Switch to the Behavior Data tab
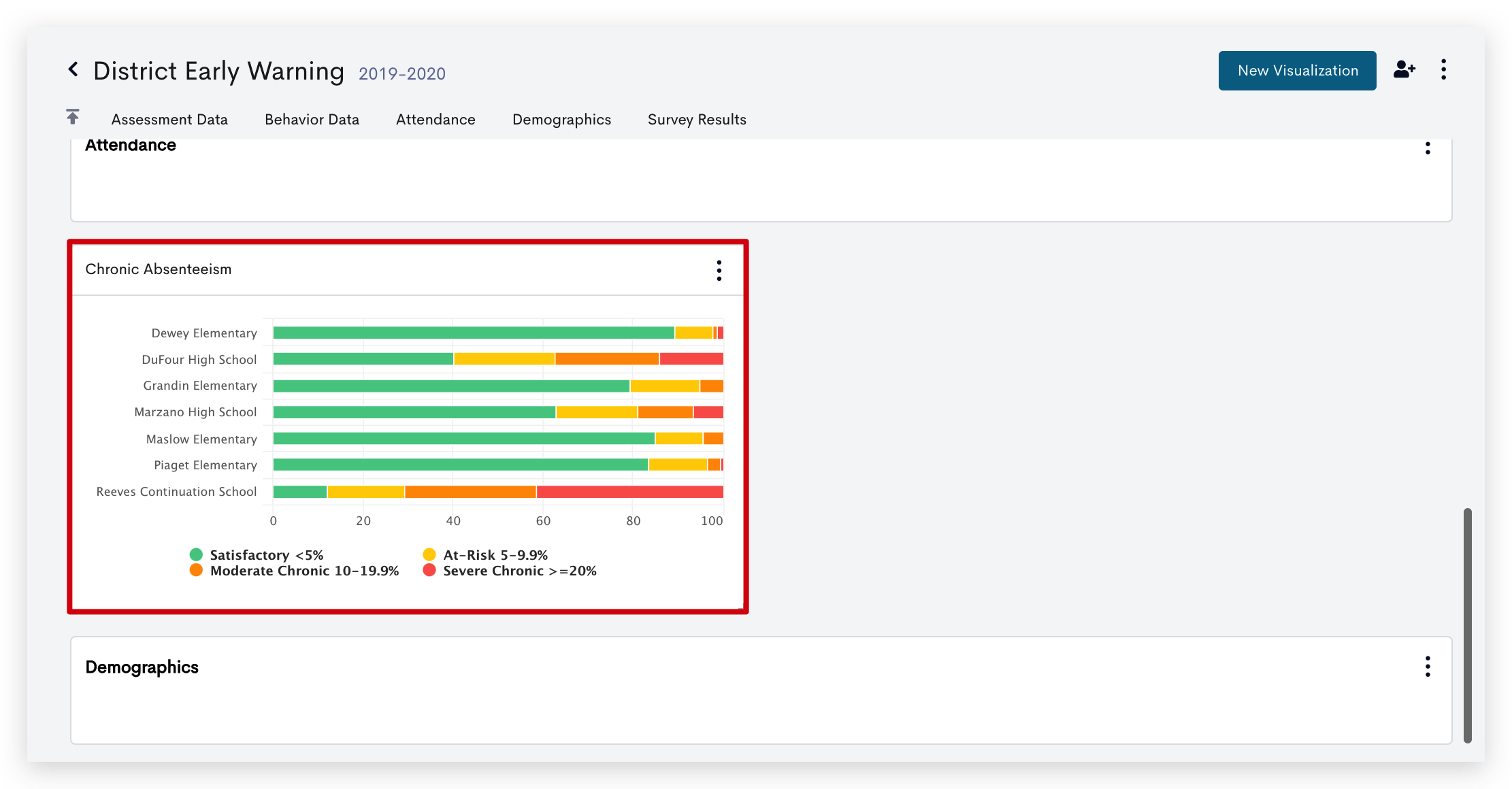The height and width of the screenshot is (789, 1512). [312, 120]
